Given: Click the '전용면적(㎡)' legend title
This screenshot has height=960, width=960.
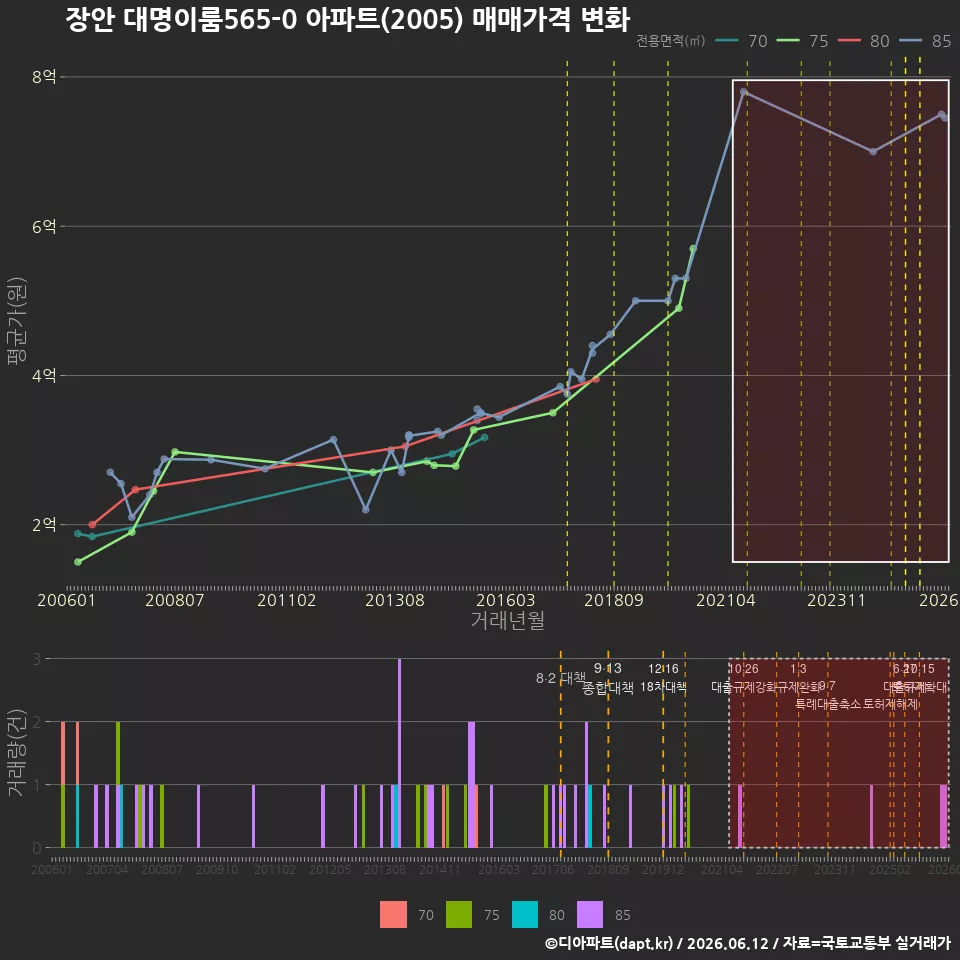Looking at the screenshot, I should (x=670, y=41).
